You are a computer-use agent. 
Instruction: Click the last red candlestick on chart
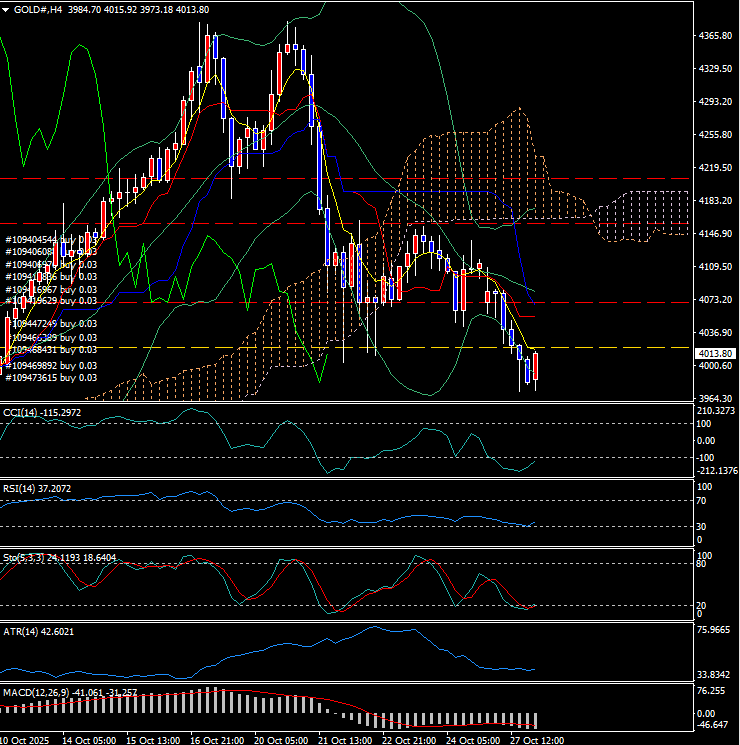point(536,366)
